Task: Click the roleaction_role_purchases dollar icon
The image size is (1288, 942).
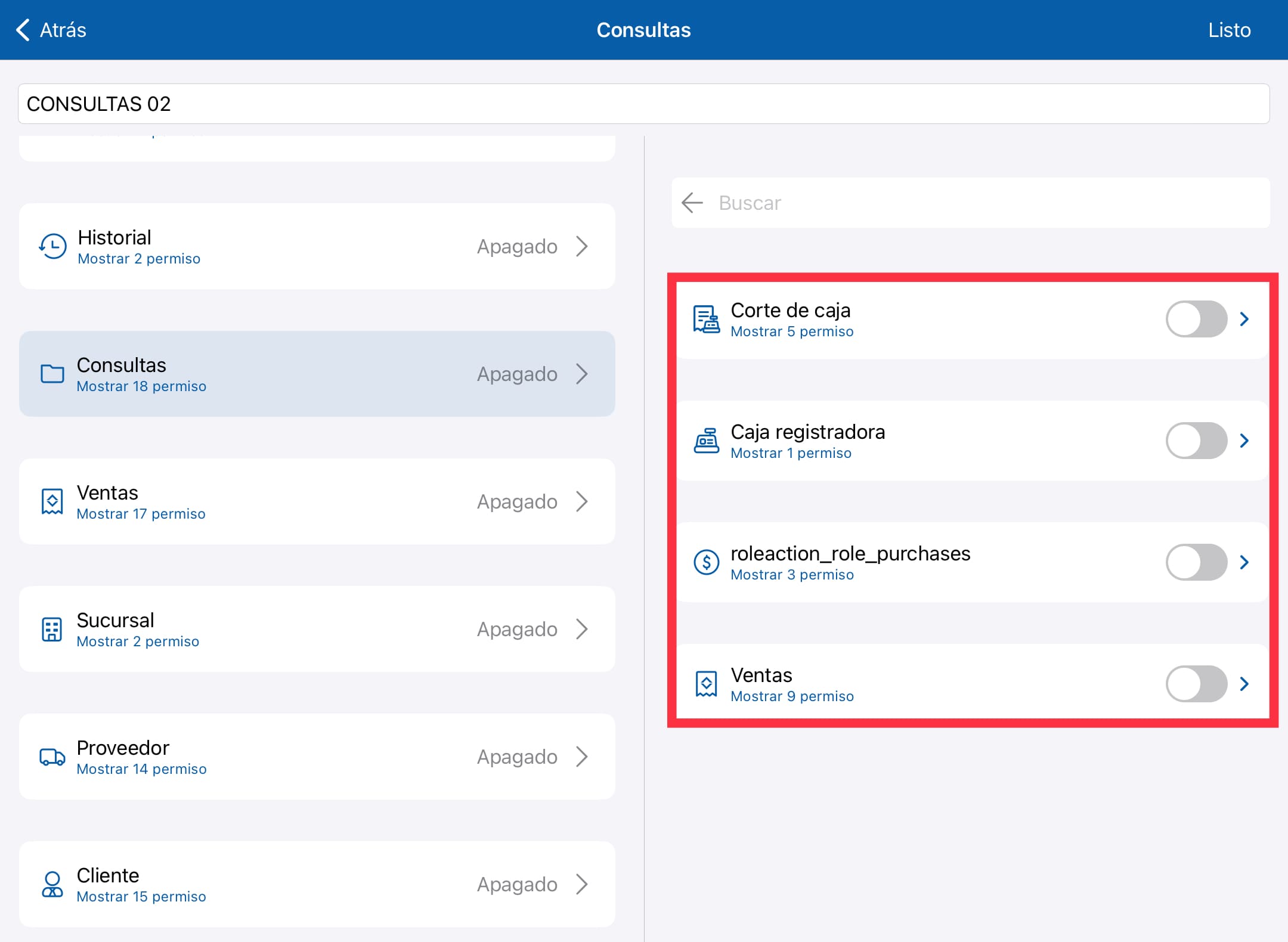Action: (x=707, y=562)
